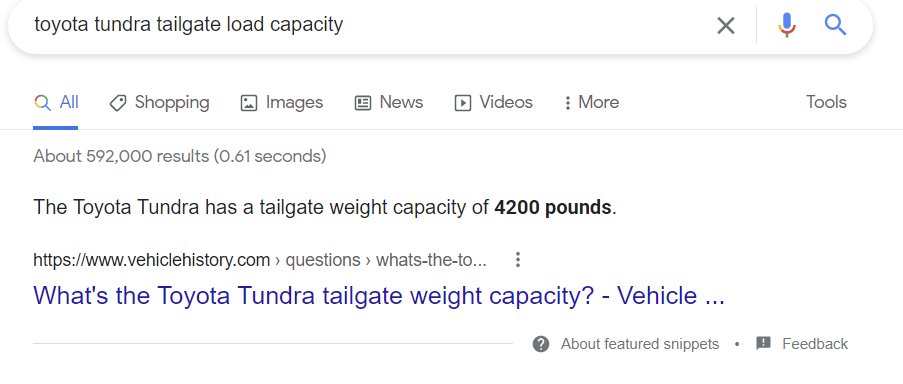
Task: Clear the search query with X icon
Action: click(x=726, y=25)
